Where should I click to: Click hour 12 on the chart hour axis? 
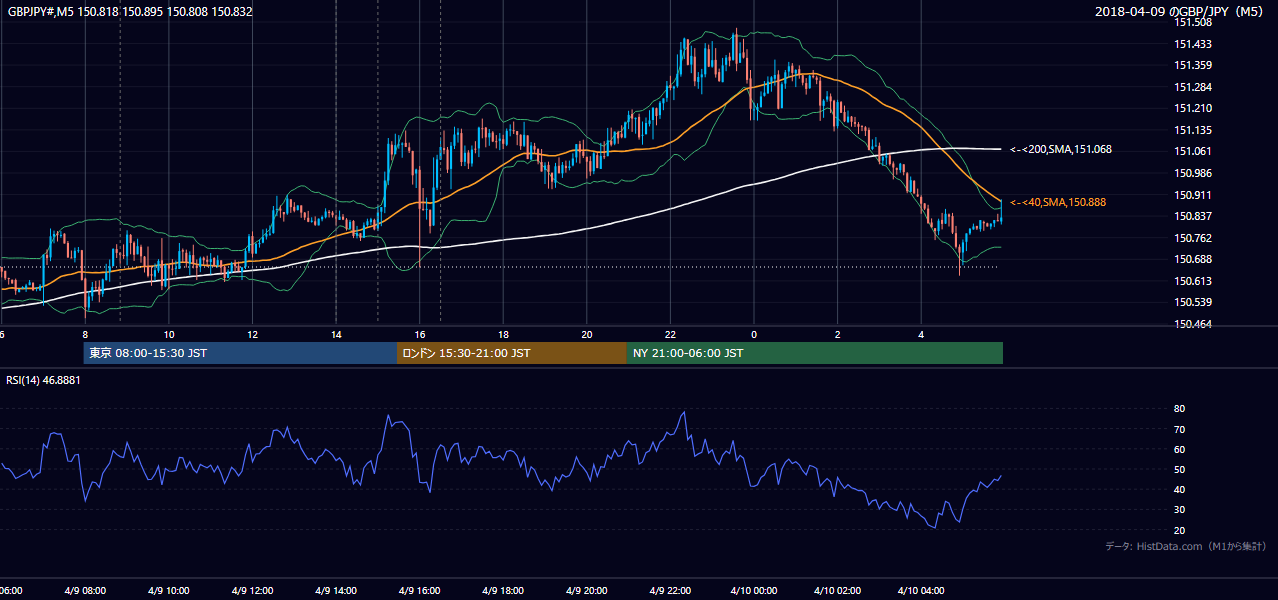[252, 335]
